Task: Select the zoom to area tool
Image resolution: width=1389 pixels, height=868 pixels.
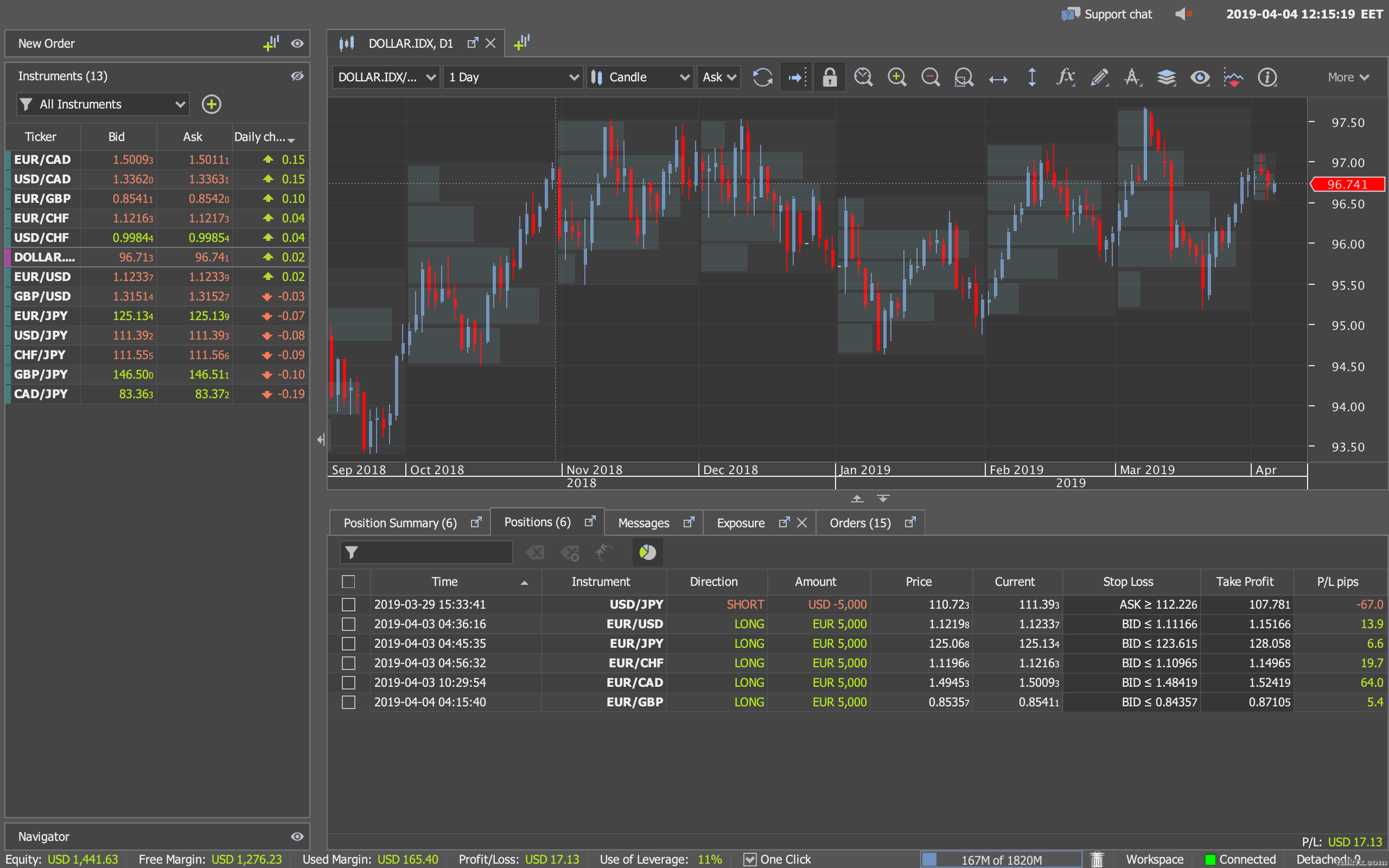Action: click(964, 77)
